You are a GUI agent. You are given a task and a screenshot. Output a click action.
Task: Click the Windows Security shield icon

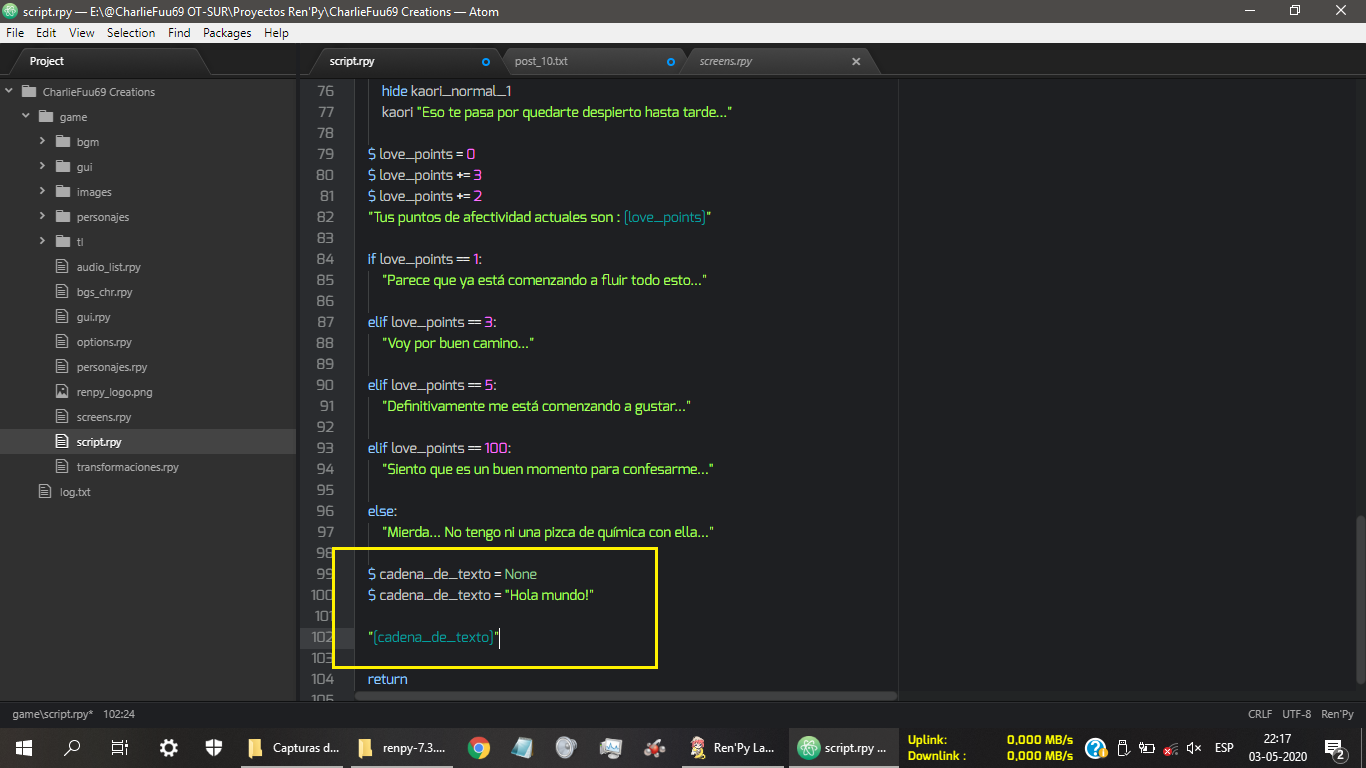click(214, 747)
